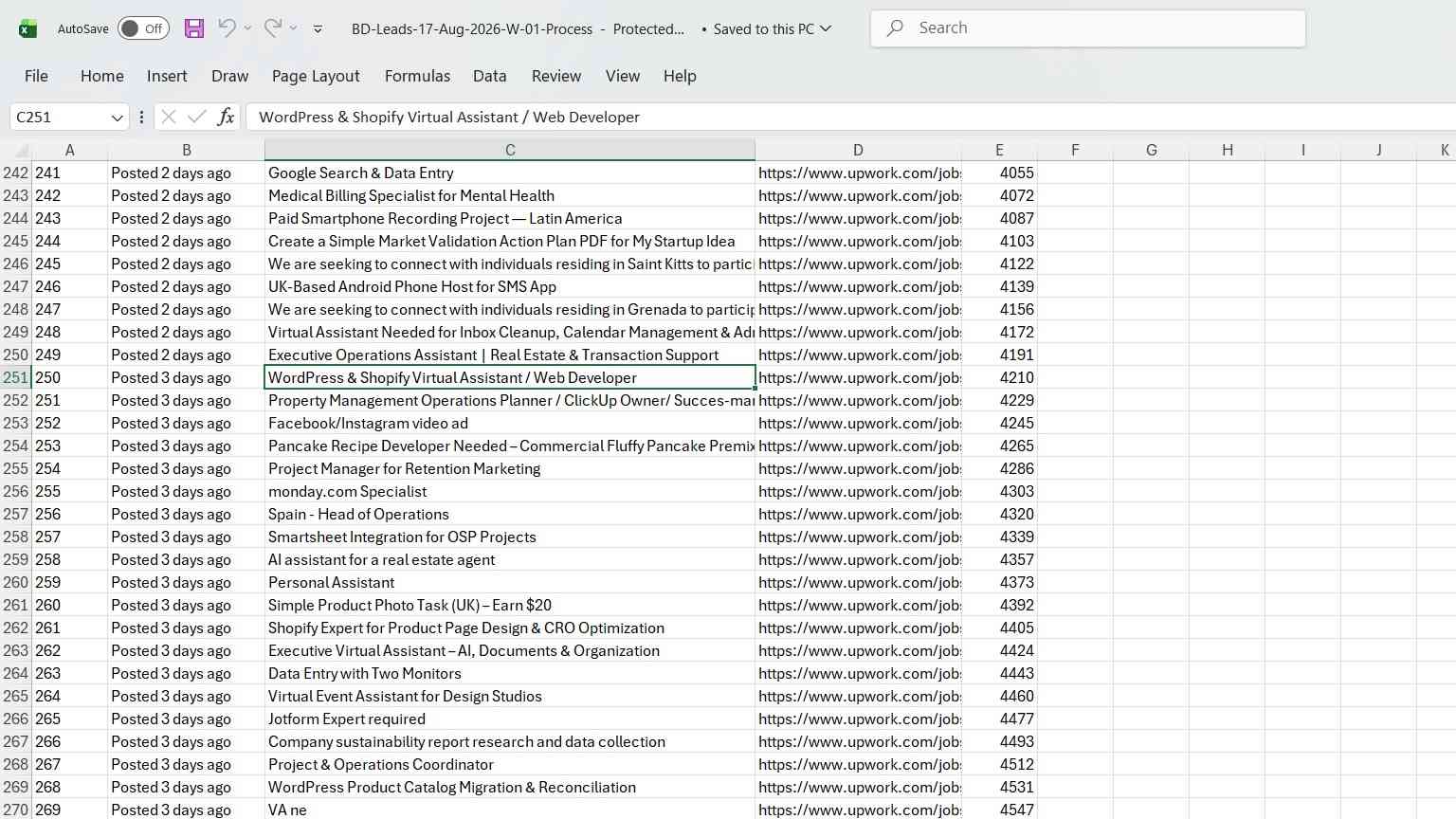The height and width of the screenshot is (819, 1456).
Task: Select column C header
Action: tap(510, 150)
